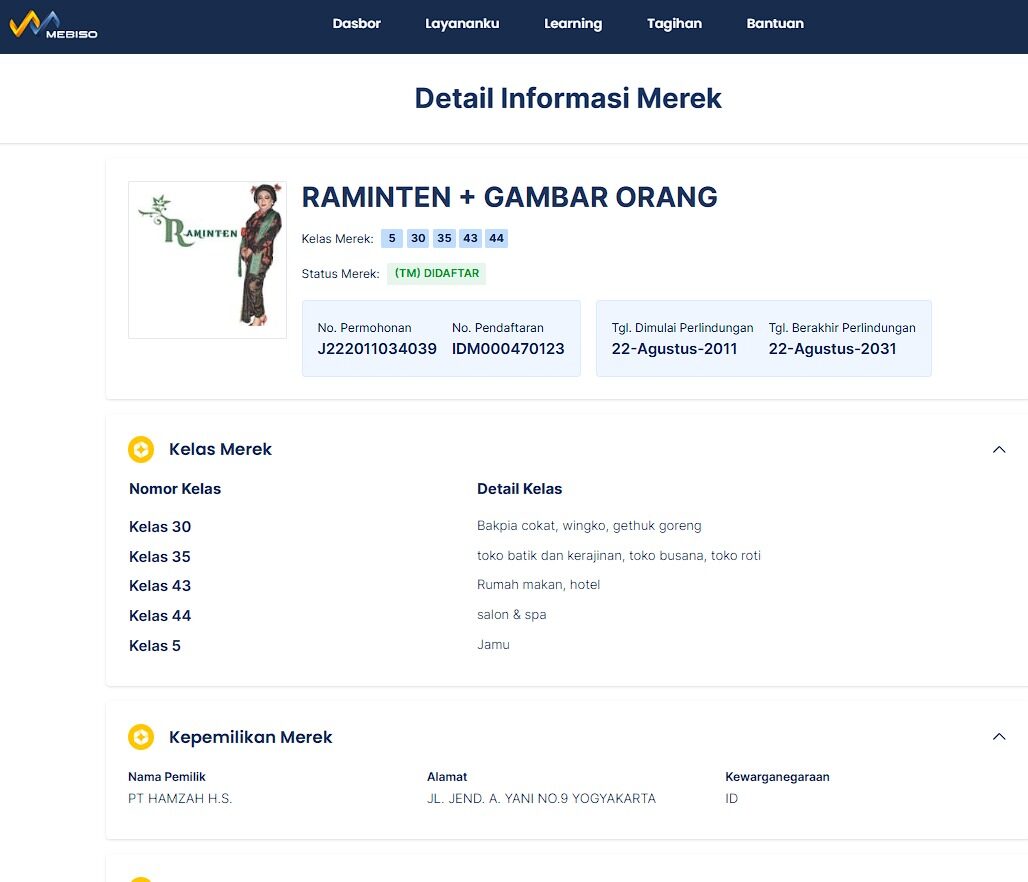Viewport: 1028px width, 882px height.
Task: Open the Dasbor menu
Action: [x=357, y=24]
